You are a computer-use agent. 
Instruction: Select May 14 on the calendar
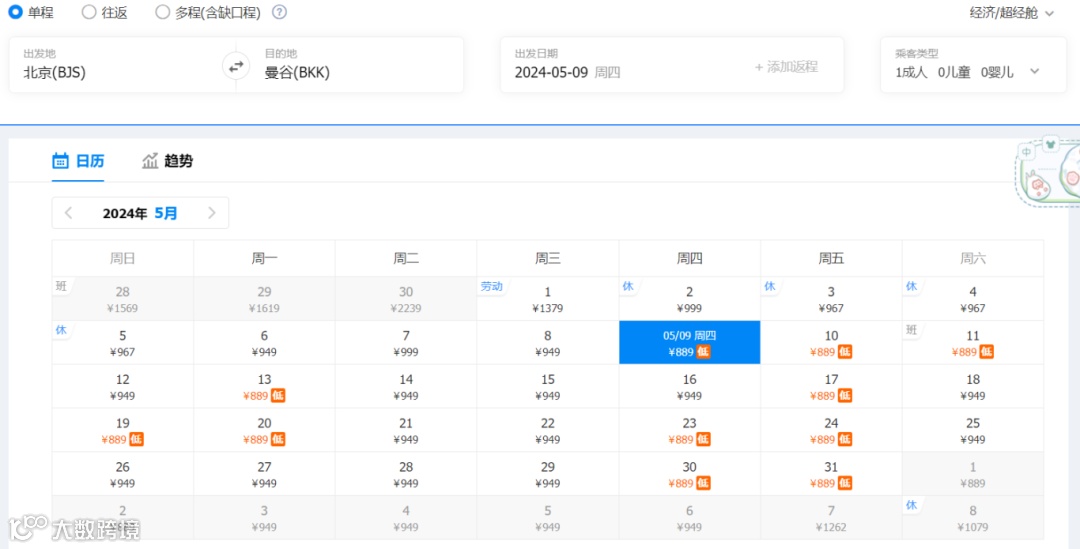coord(406,386)
